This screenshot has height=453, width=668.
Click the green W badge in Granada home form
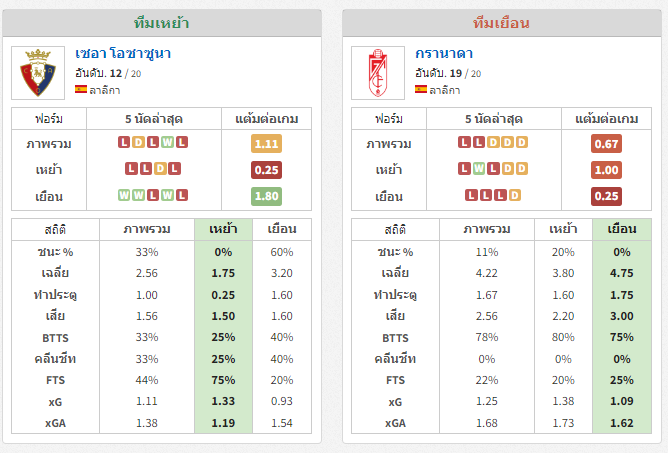478,168
